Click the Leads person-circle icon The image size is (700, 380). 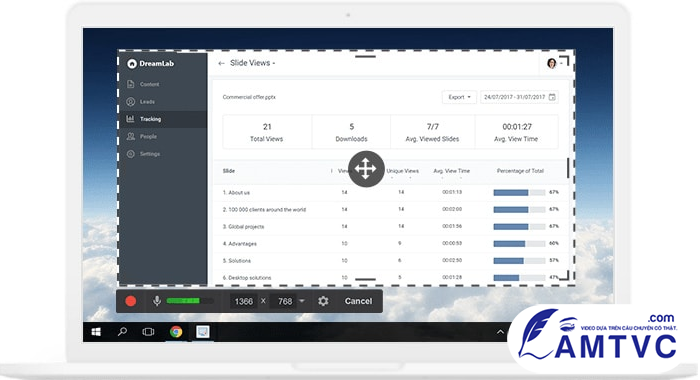pyautogui.click(x=130, y=101)
